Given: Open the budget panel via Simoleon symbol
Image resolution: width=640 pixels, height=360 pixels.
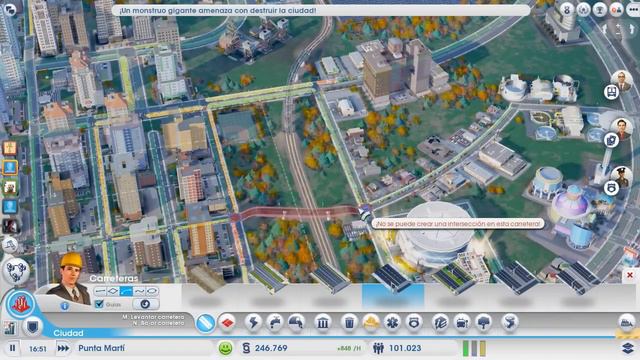Looking at the screenshot, I should point(246,348).
